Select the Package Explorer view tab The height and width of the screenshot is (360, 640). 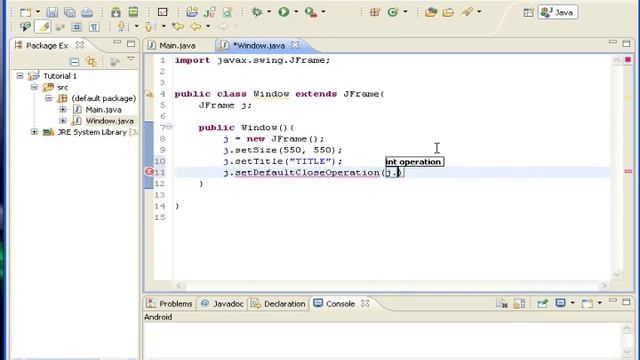click(x=47, y=45)
